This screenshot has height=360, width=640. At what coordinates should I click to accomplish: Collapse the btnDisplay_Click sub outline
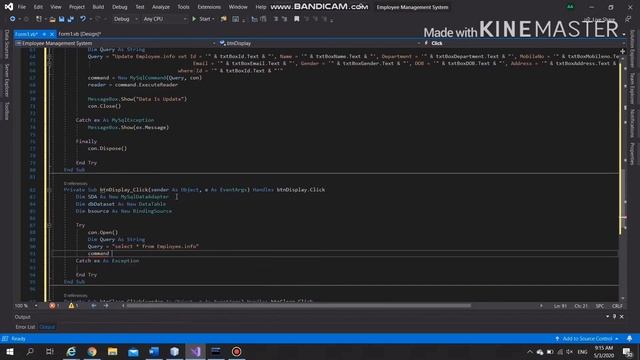[x=49, y=190]
